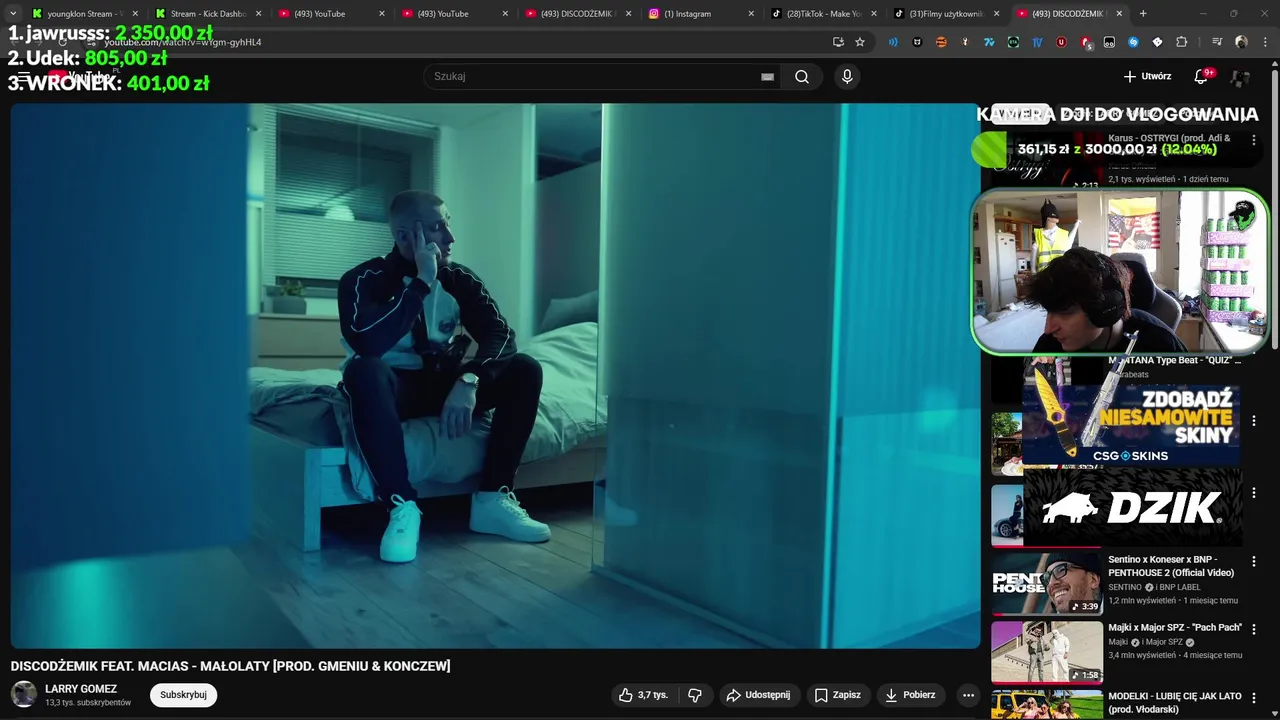Open the Karus - OSTRYGI video title

pos(1169,138)
